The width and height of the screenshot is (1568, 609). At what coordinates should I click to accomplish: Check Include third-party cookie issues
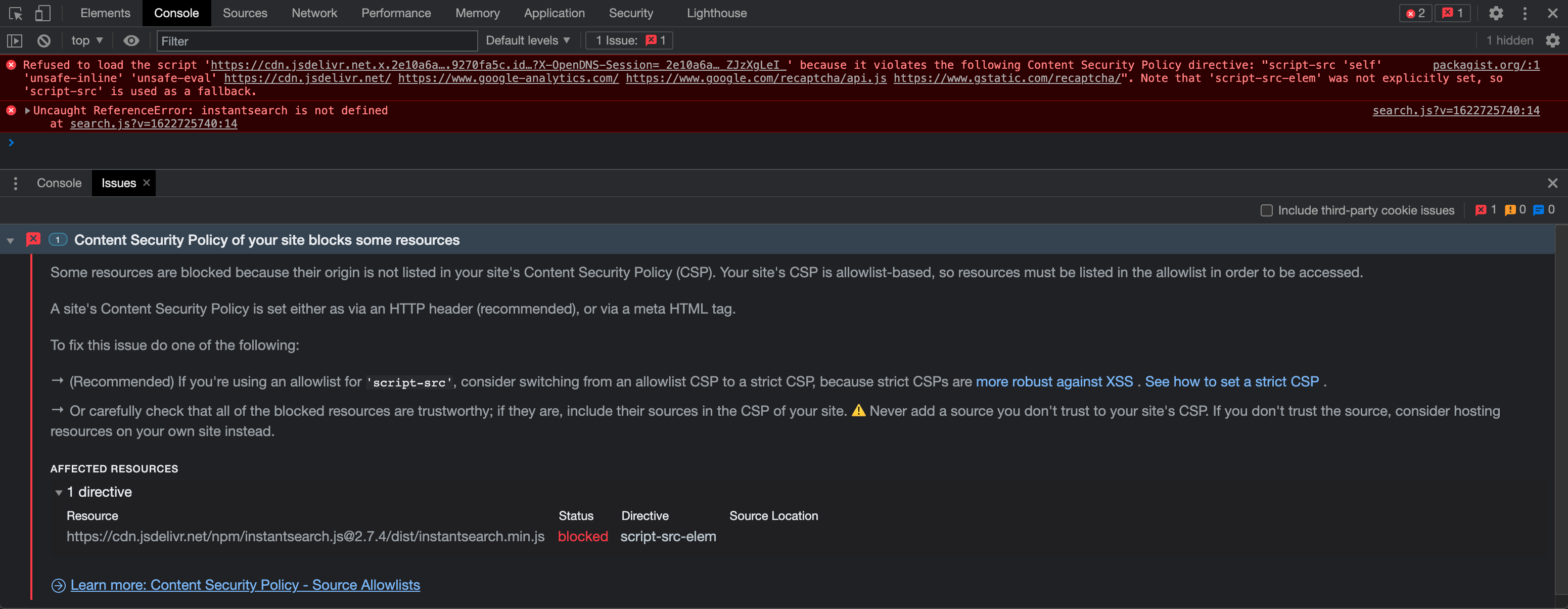1267,210
